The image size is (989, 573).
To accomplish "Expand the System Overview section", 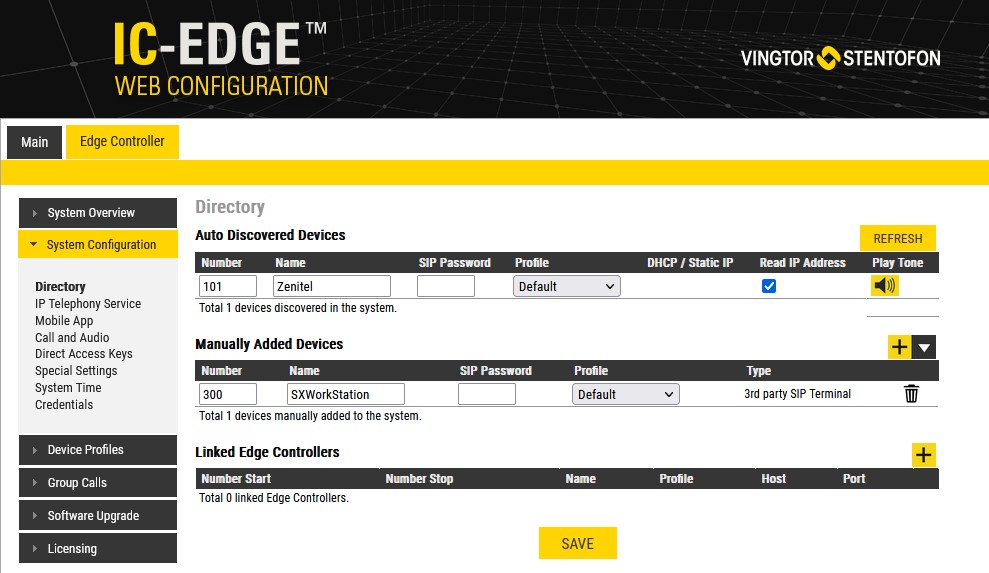I will (97, 212).
